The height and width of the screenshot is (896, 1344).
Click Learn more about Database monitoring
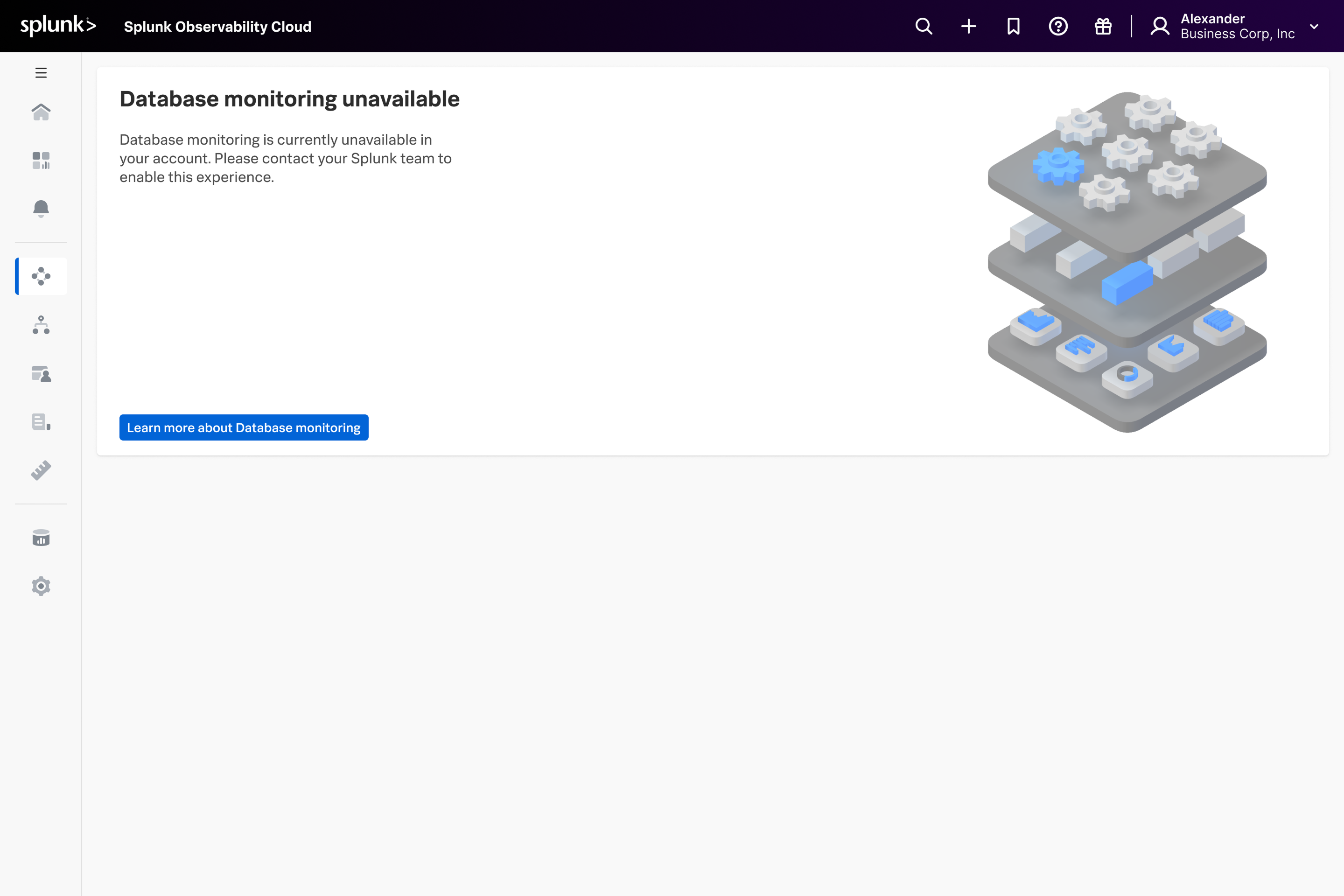pos(244,427)
